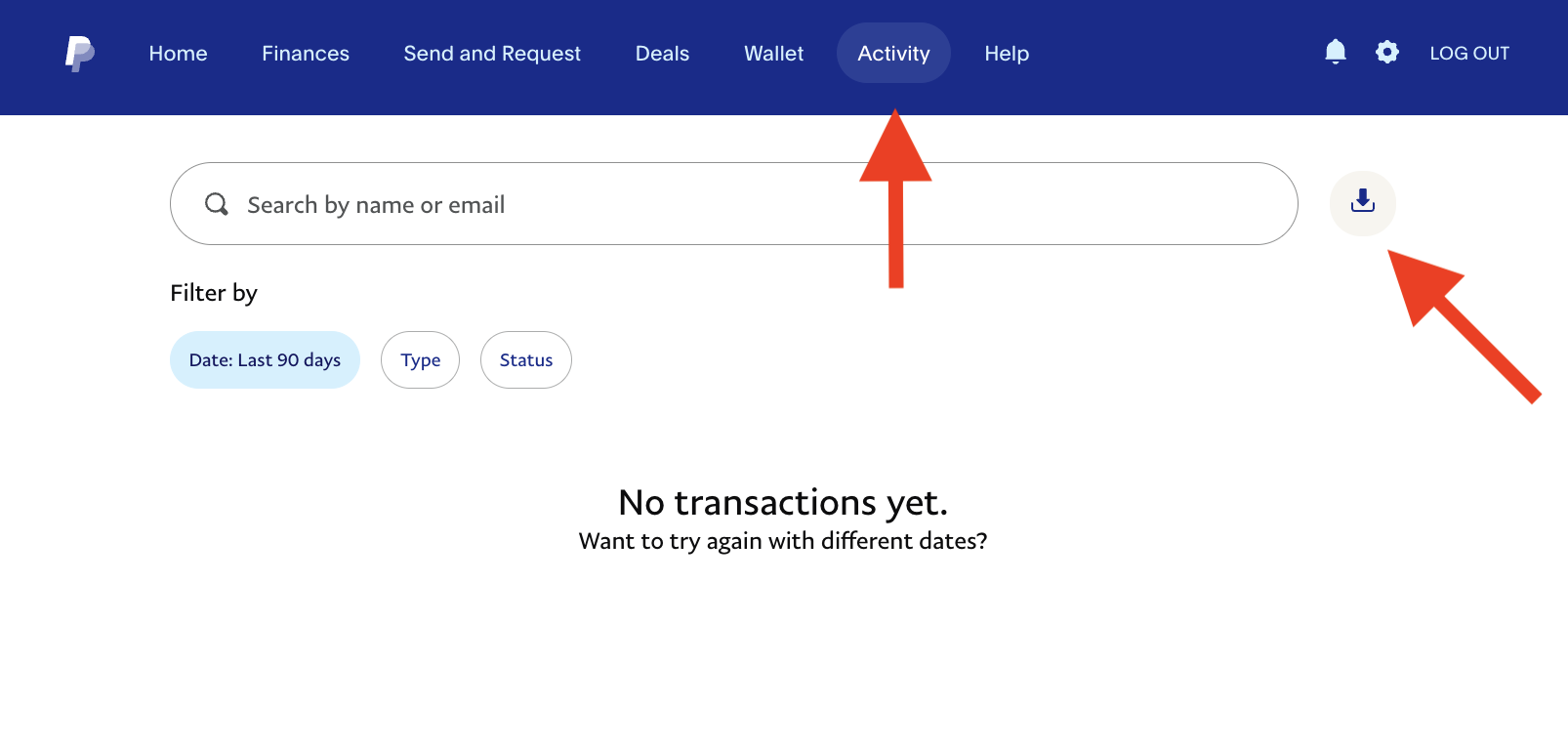Open the Status filter
Image resolution: width=1568 pixels, height=750 pixels.
[x=525, y=359]
